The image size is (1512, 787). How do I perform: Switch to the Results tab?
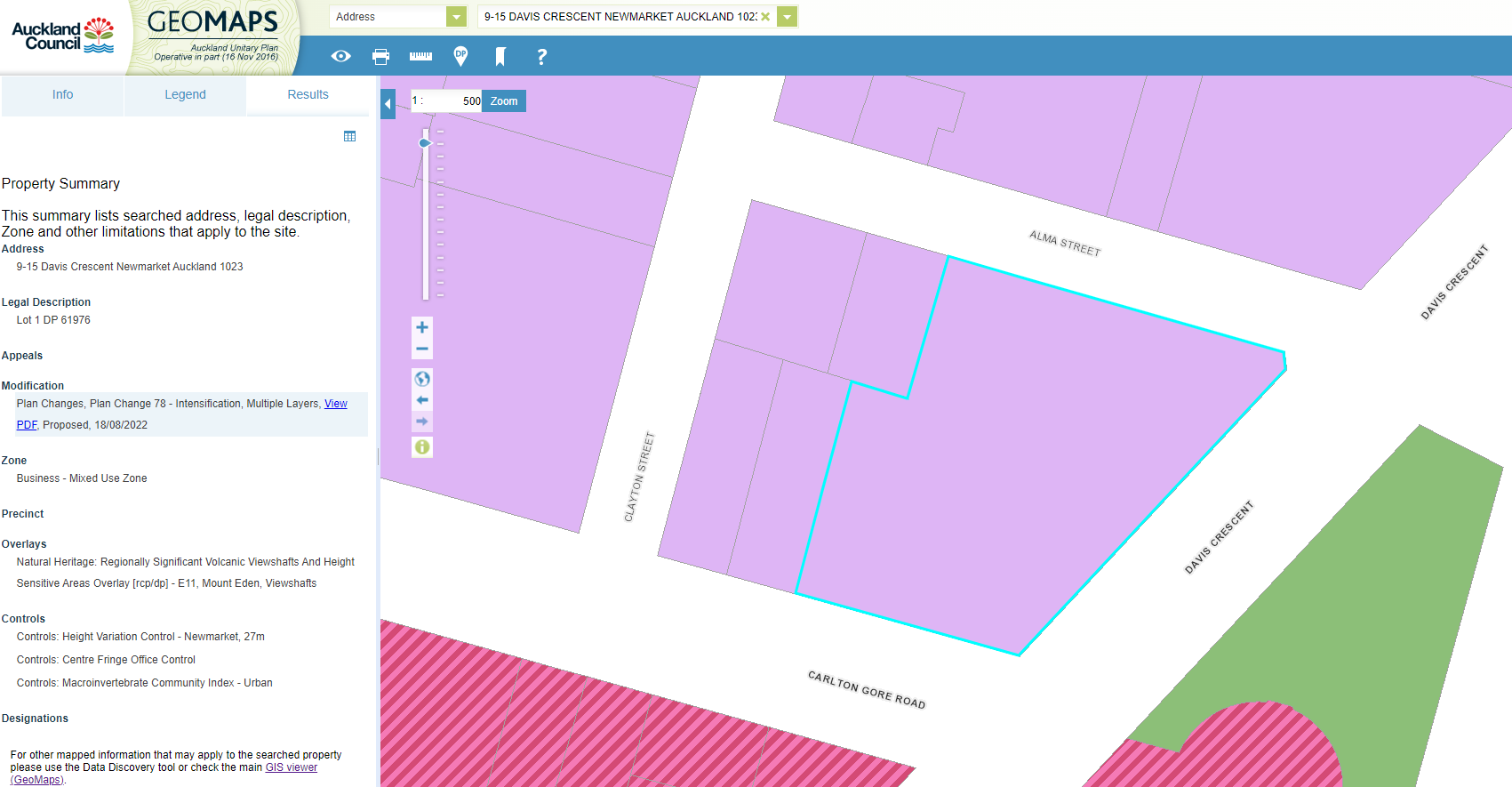(x=308, y=94)
